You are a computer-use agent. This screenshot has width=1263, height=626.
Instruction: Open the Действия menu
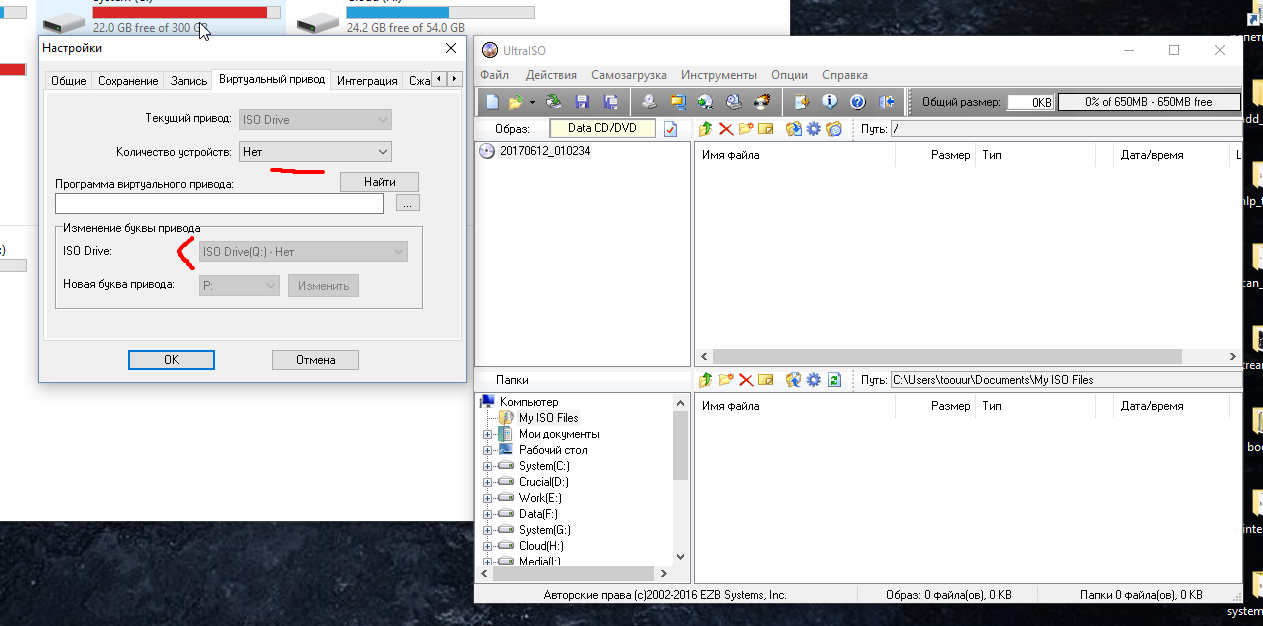pos(551,75)
